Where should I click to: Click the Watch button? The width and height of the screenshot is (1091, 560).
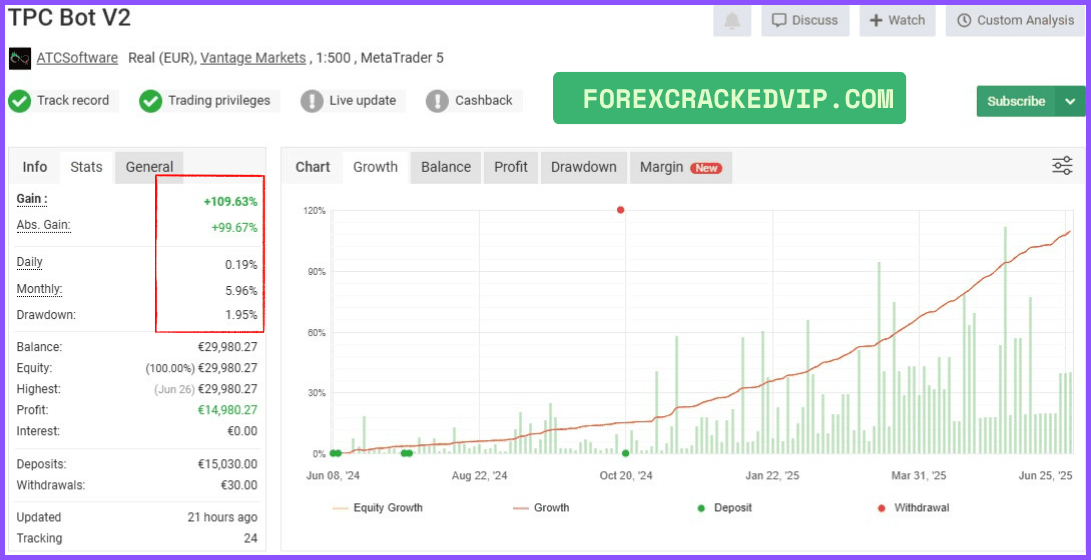pyautogui.click(x=898, y=21)
